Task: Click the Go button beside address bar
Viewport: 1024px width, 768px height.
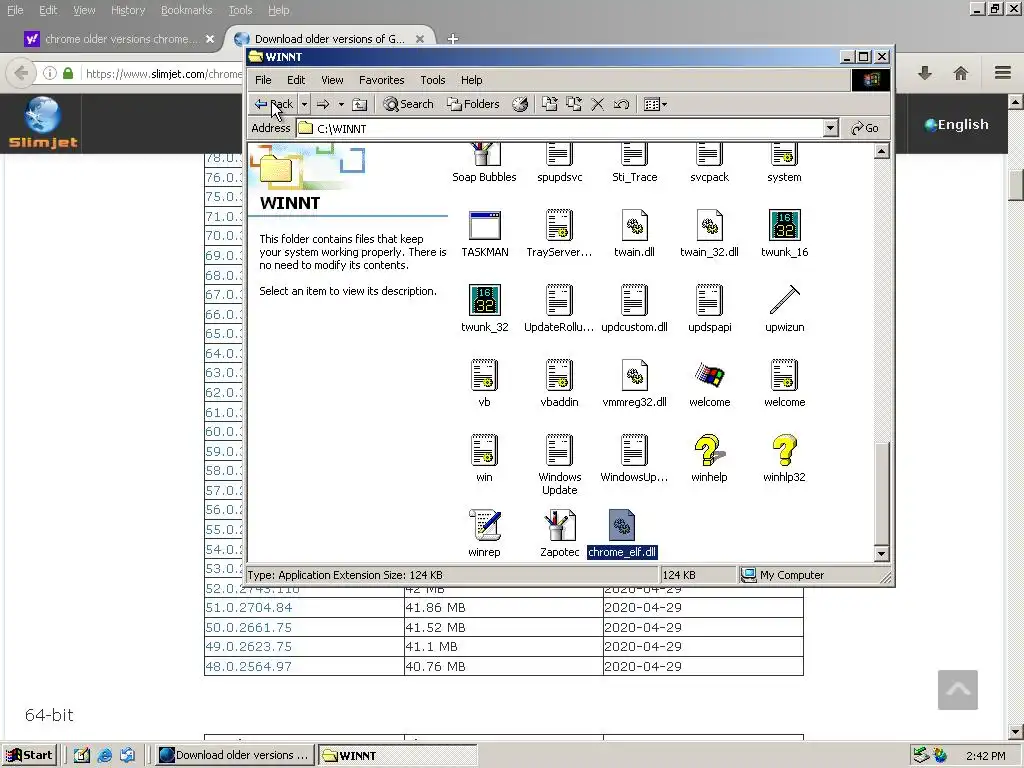Action: point(865,128)
